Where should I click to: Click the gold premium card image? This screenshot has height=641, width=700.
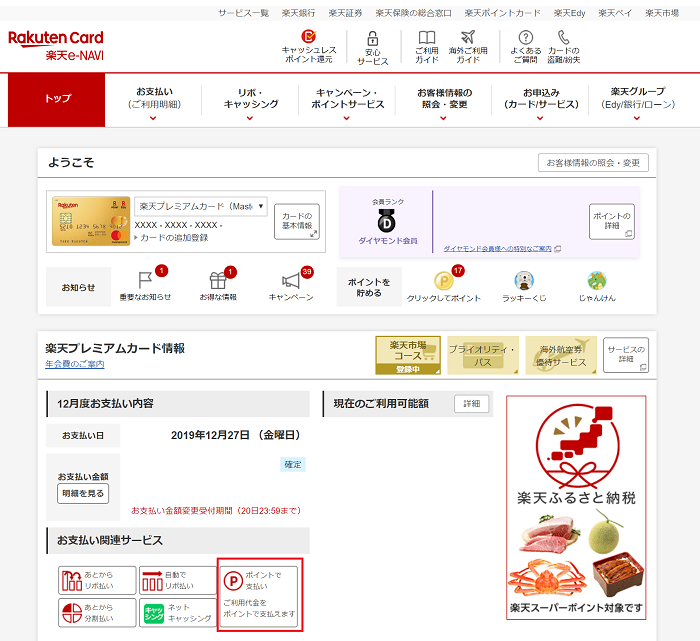[x=91, y=221]
